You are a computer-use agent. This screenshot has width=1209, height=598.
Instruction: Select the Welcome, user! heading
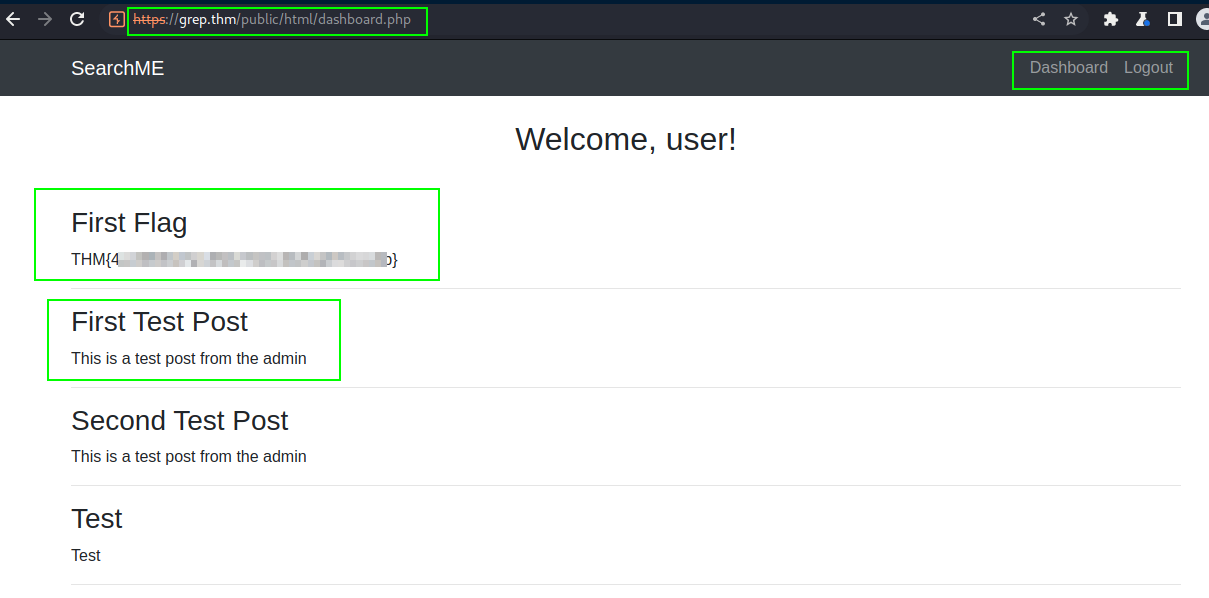626,139
